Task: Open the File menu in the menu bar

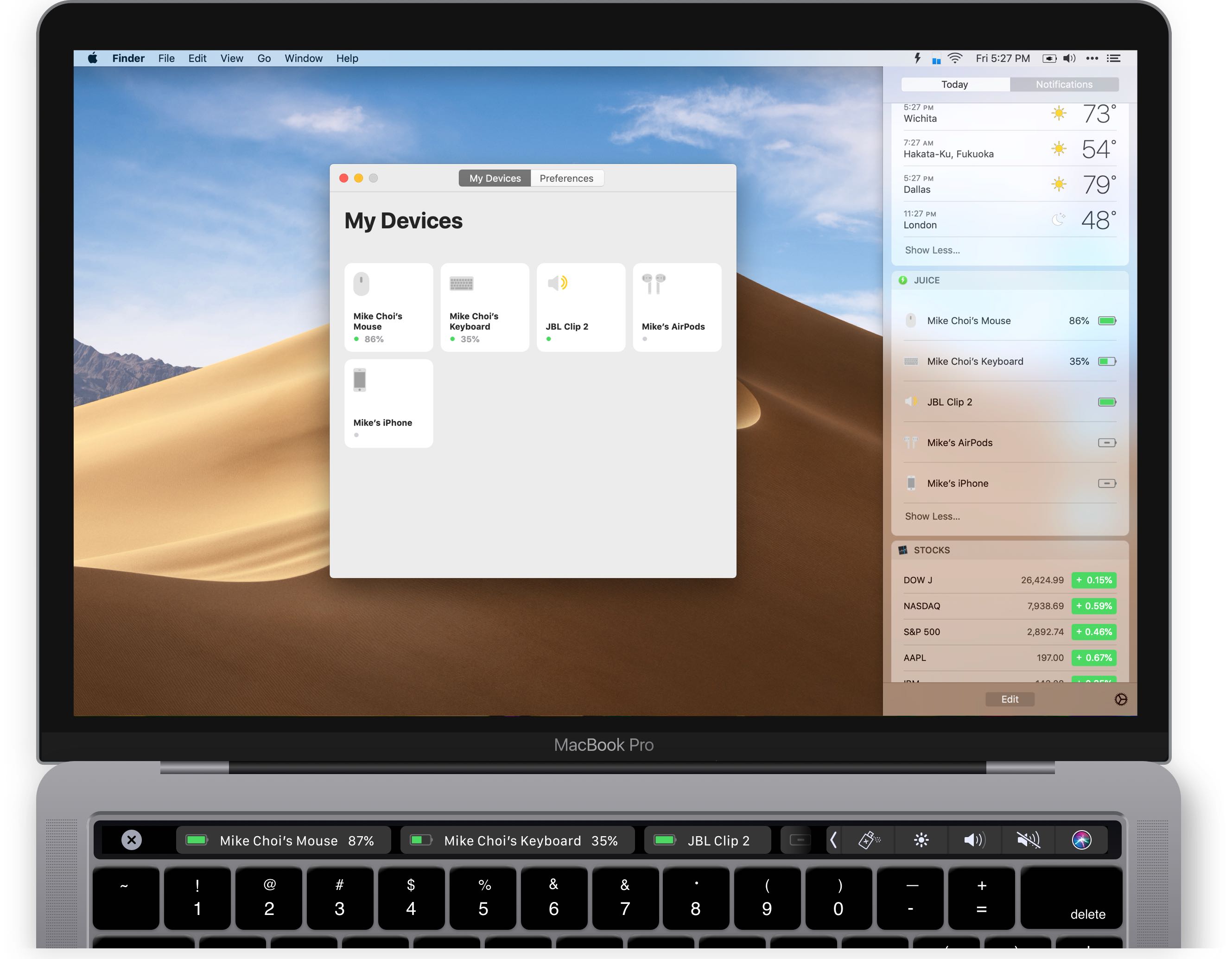Action: click(166, 58)
